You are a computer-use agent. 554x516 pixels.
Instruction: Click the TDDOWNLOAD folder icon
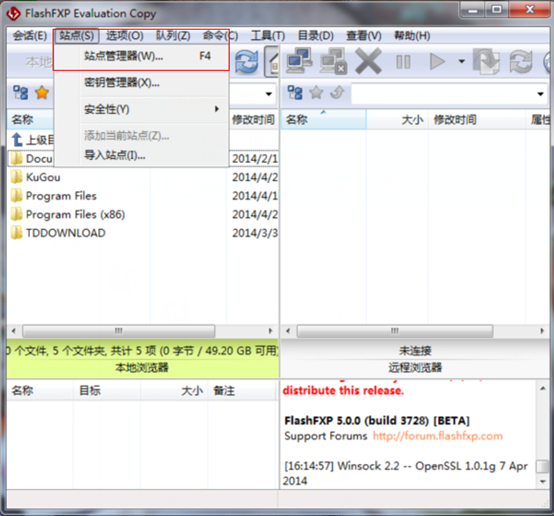[16, 233]
